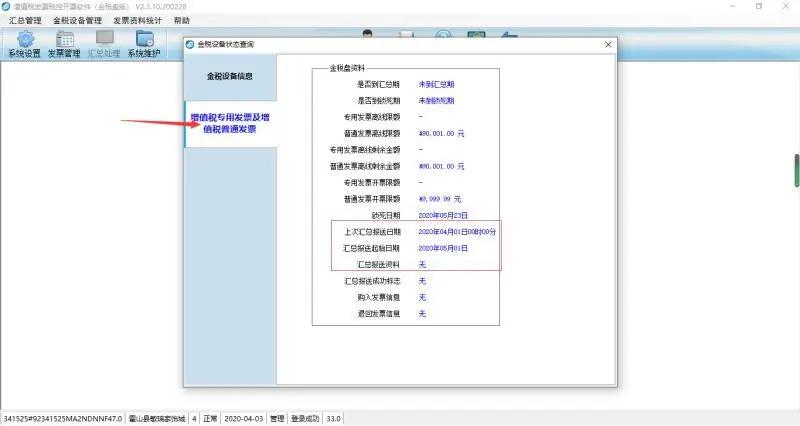
Task: Click the 普通发票离线限额 amount value
Action: [441, 134]
